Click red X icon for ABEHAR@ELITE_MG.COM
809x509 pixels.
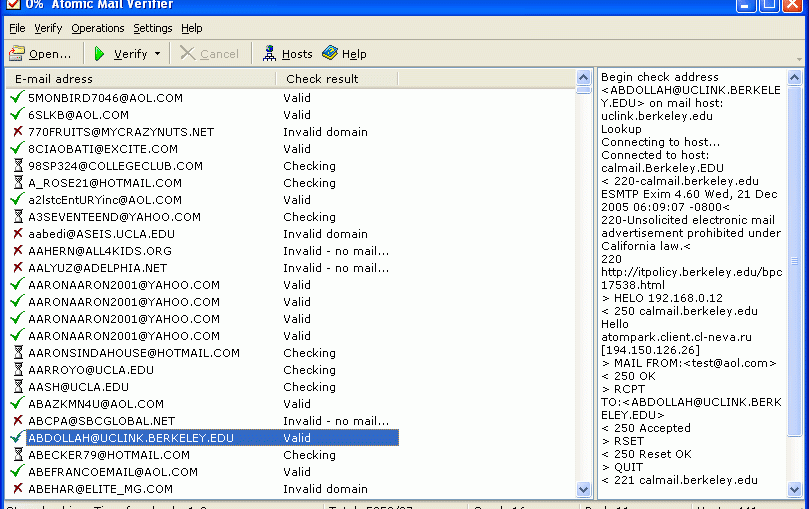(x=18, y=489)
